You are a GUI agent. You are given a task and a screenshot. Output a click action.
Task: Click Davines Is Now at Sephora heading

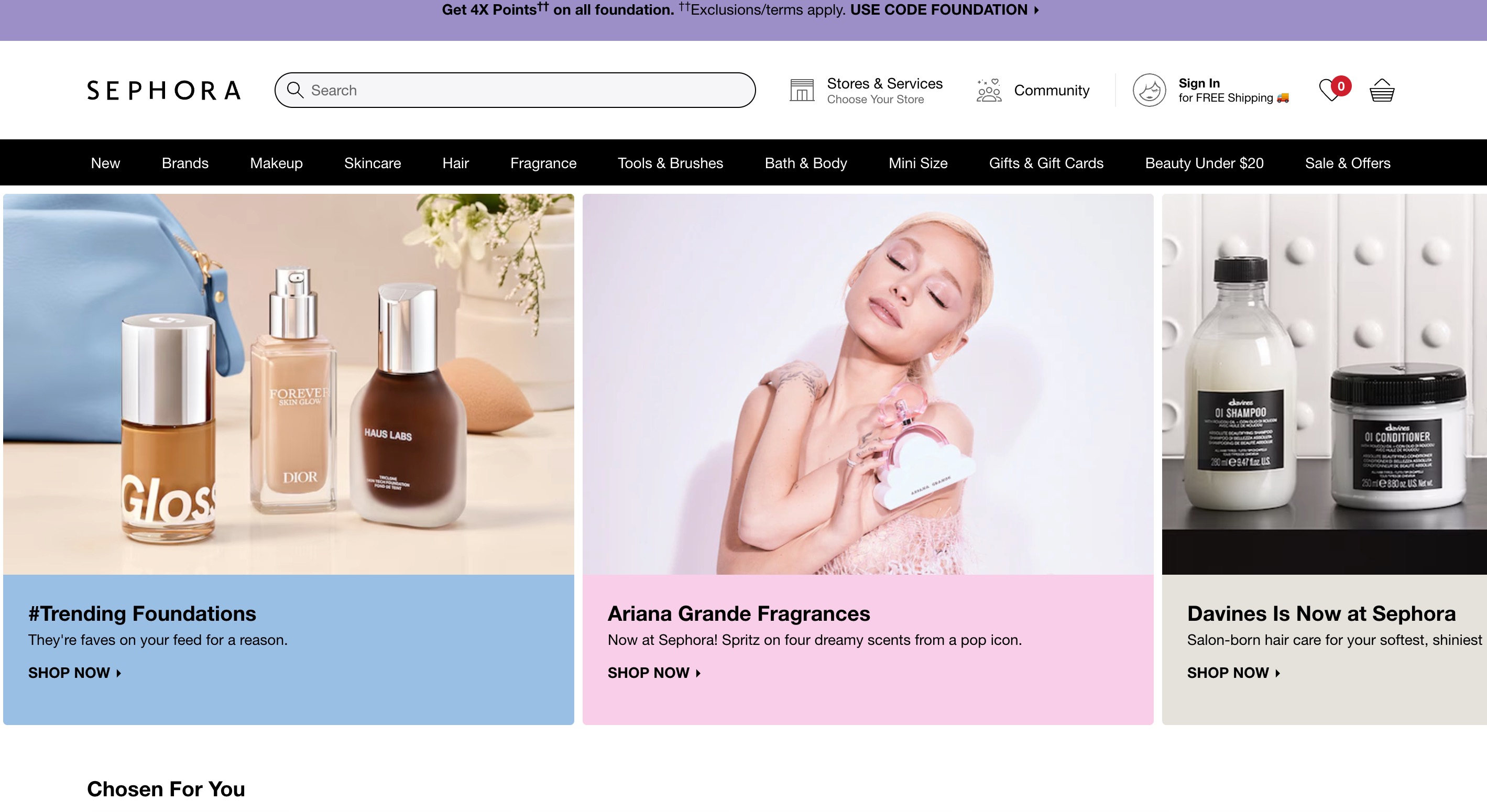[x=1321, y=613]
